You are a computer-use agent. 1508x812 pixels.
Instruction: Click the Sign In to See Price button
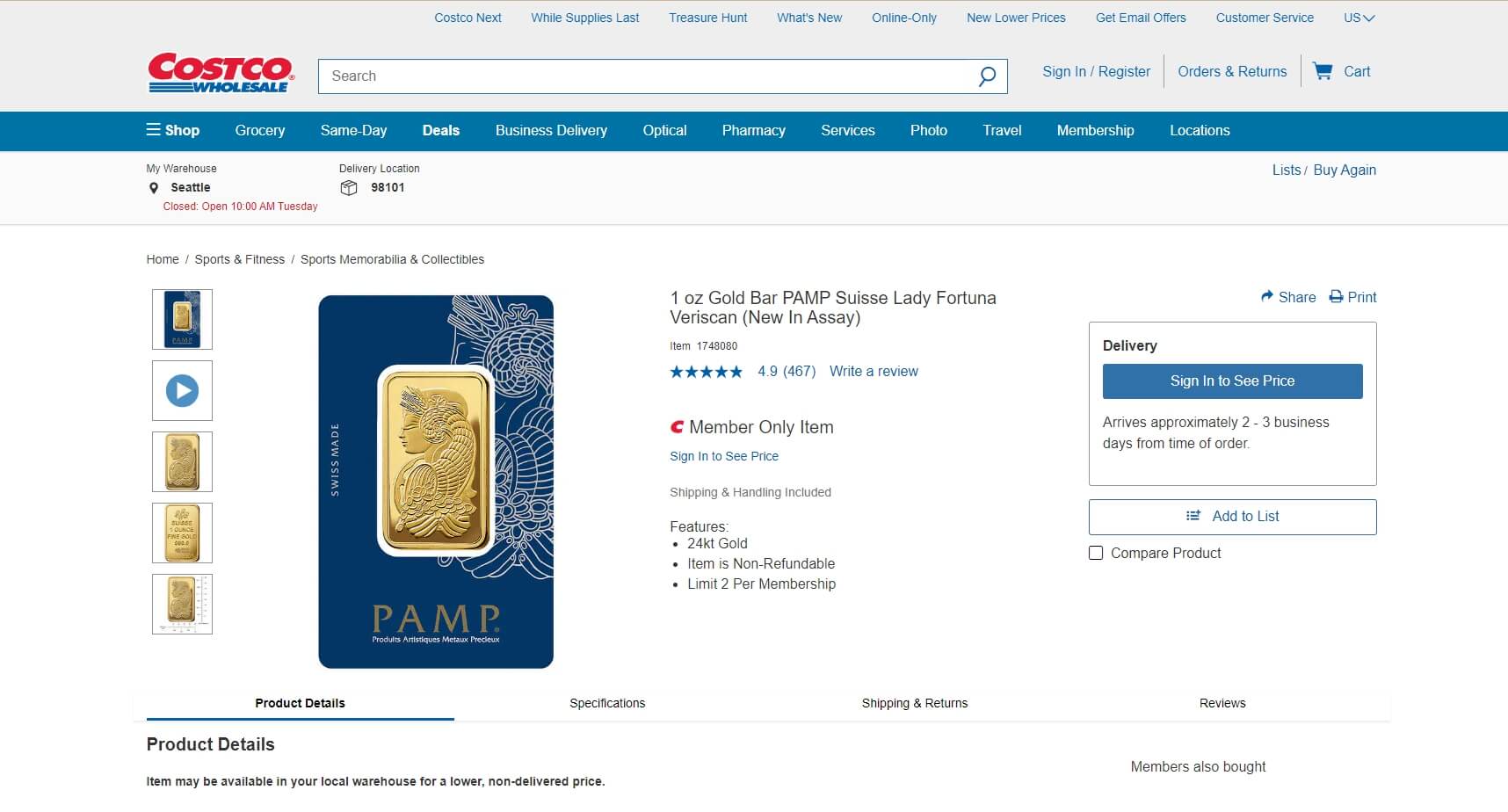coord(1232,381)
